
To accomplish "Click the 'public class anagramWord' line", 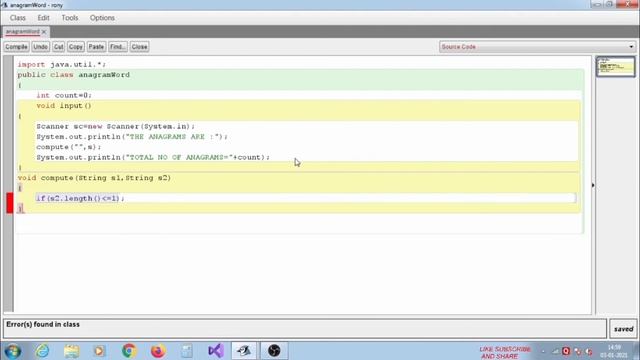I will (x=73, y=75).
